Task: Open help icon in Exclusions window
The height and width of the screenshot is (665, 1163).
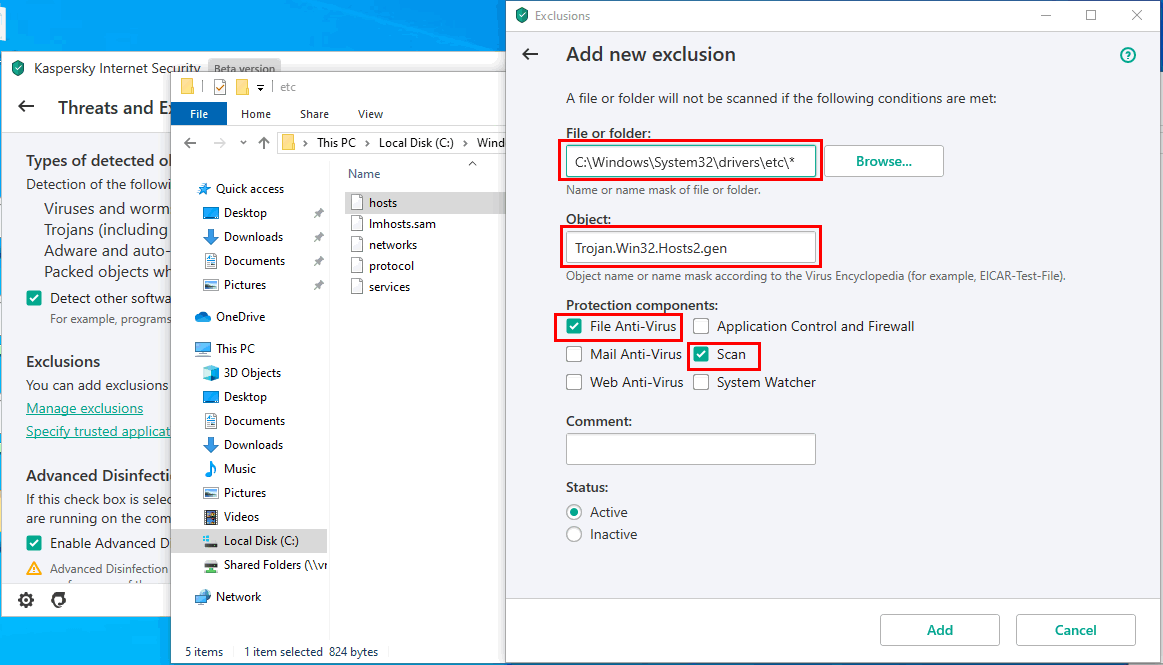Action: [1127, 55]
